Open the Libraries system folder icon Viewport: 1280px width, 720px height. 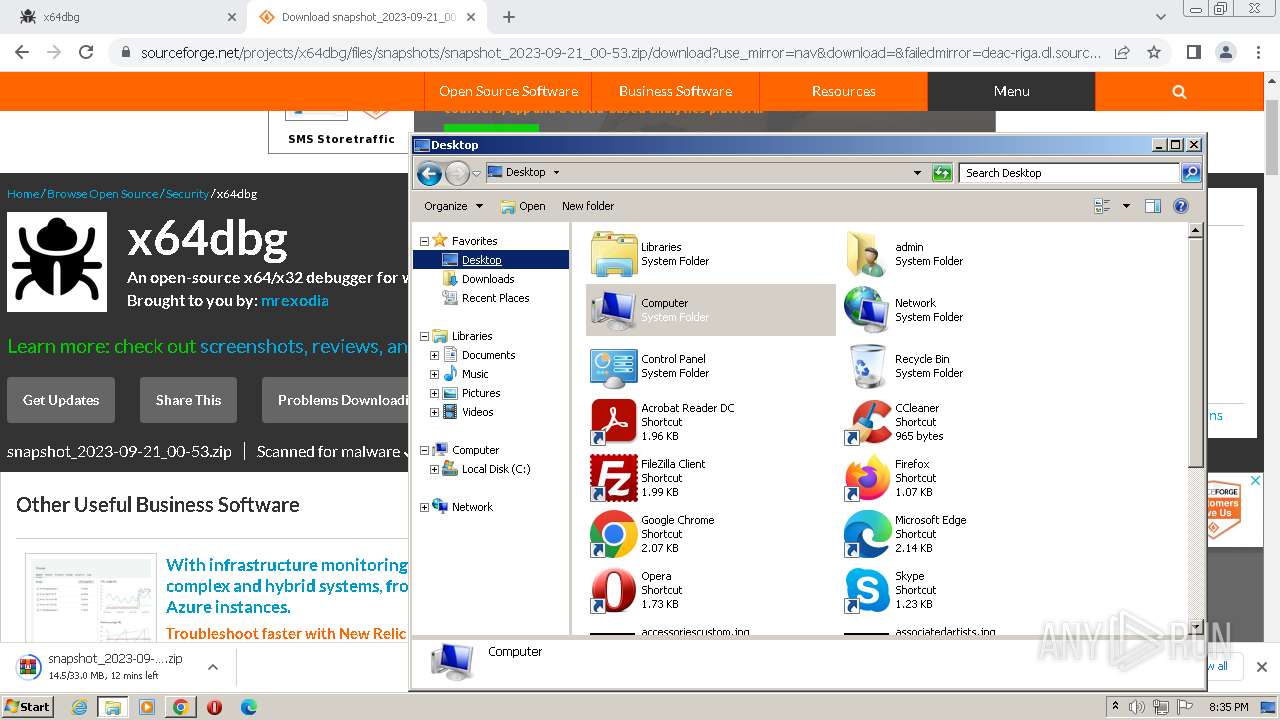[x=614, y=254]
